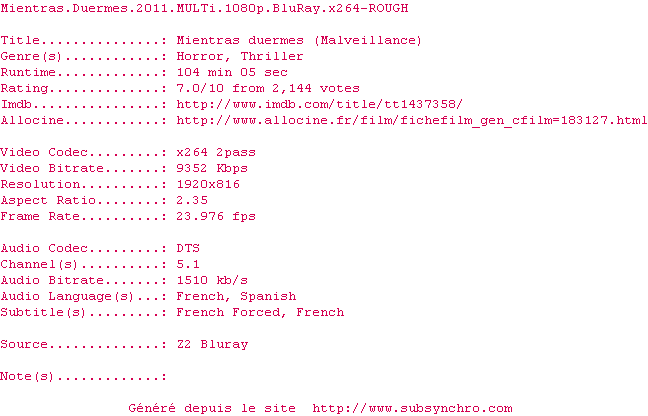Select Audio Language French, Spanish text
The width and height of the screenshot is (648, 416).
(236, 297)
